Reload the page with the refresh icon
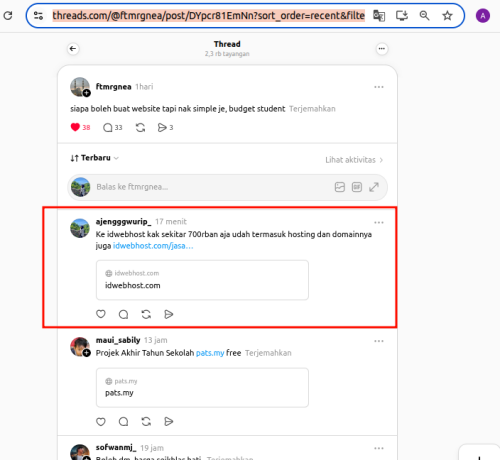The image size is (500, 460). coord(8,15)
